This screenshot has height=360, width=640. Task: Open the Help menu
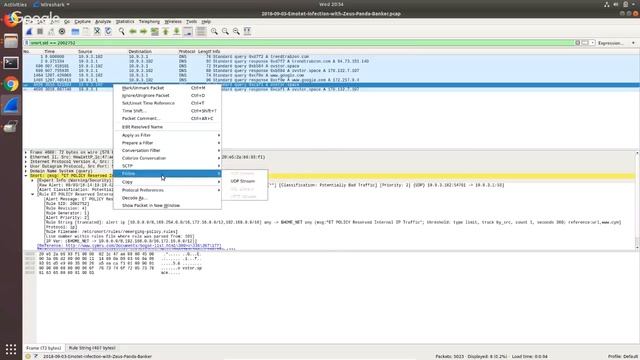coord(206,22)
